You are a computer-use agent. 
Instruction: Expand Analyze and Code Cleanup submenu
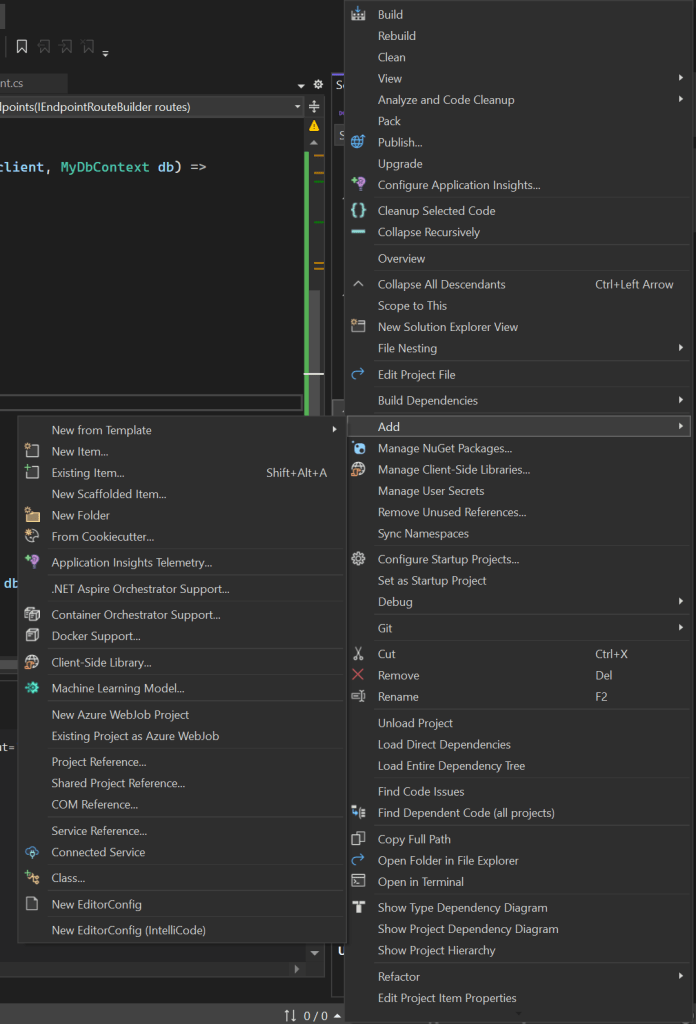coord(680,99)
